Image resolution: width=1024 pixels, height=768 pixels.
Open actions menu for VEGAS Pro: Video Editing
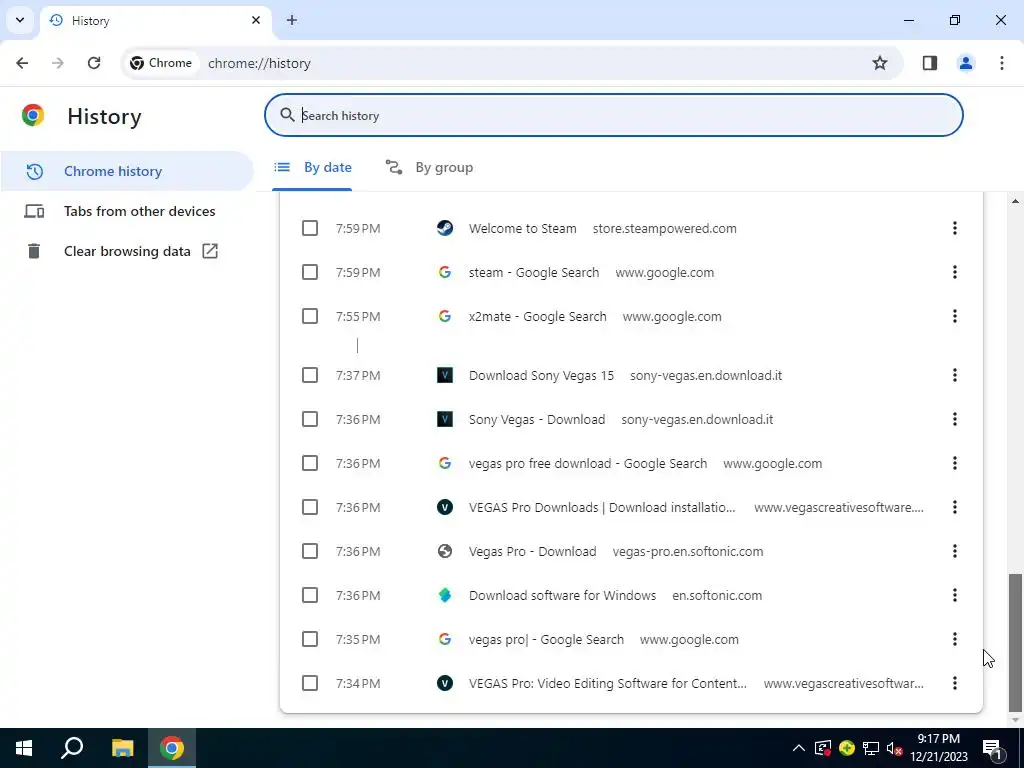(x=954, y=683)
